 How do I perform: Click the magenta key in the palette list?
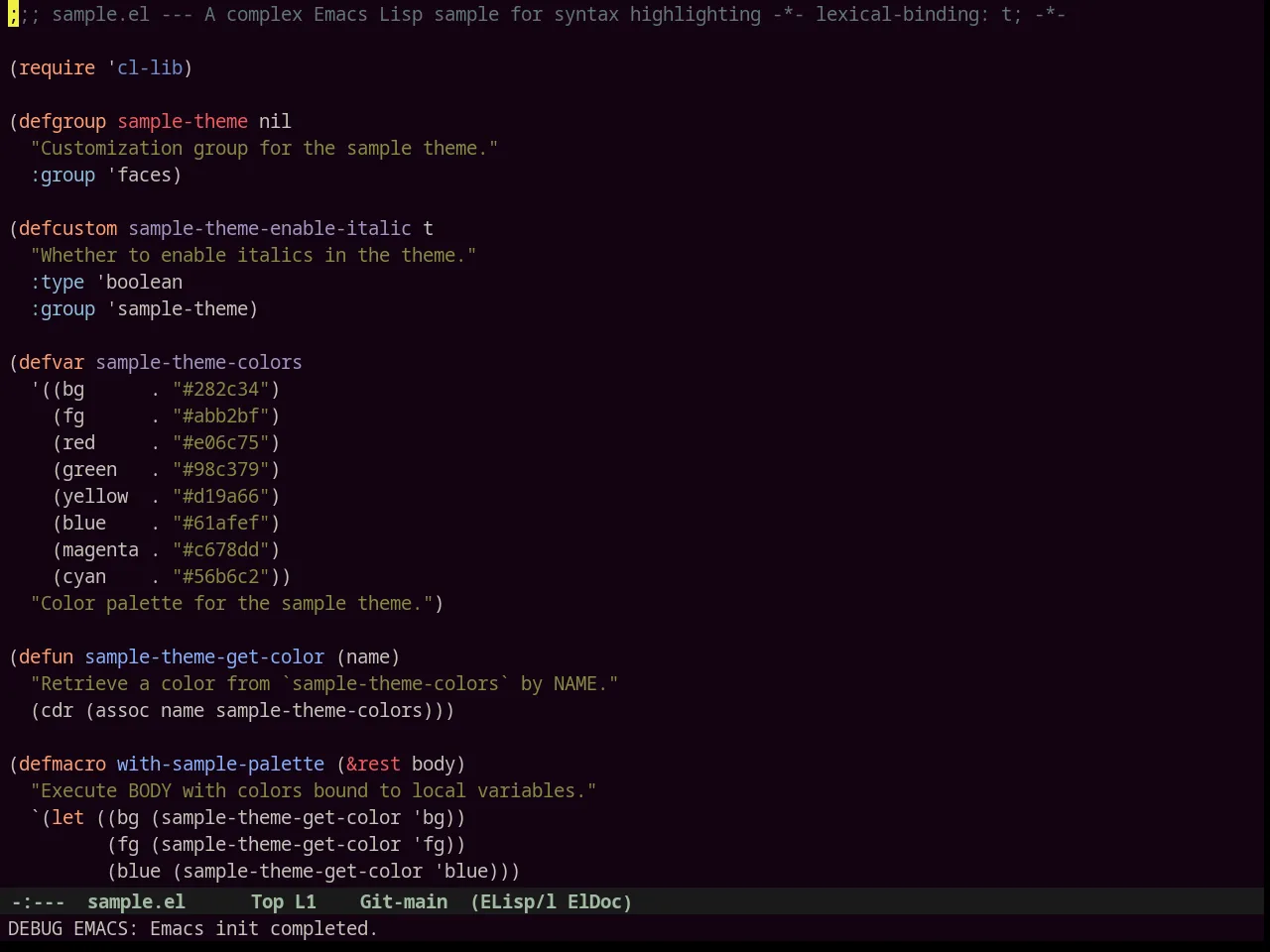pos(101,549)
